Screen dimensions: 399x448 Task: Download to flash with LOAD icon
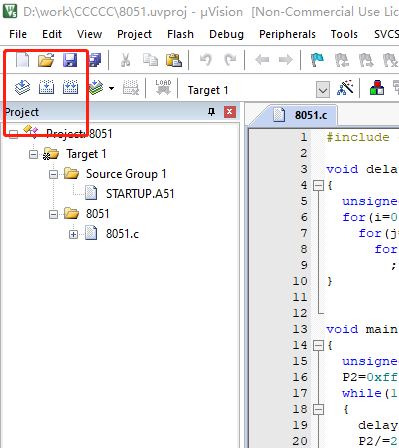pos(163,88)
